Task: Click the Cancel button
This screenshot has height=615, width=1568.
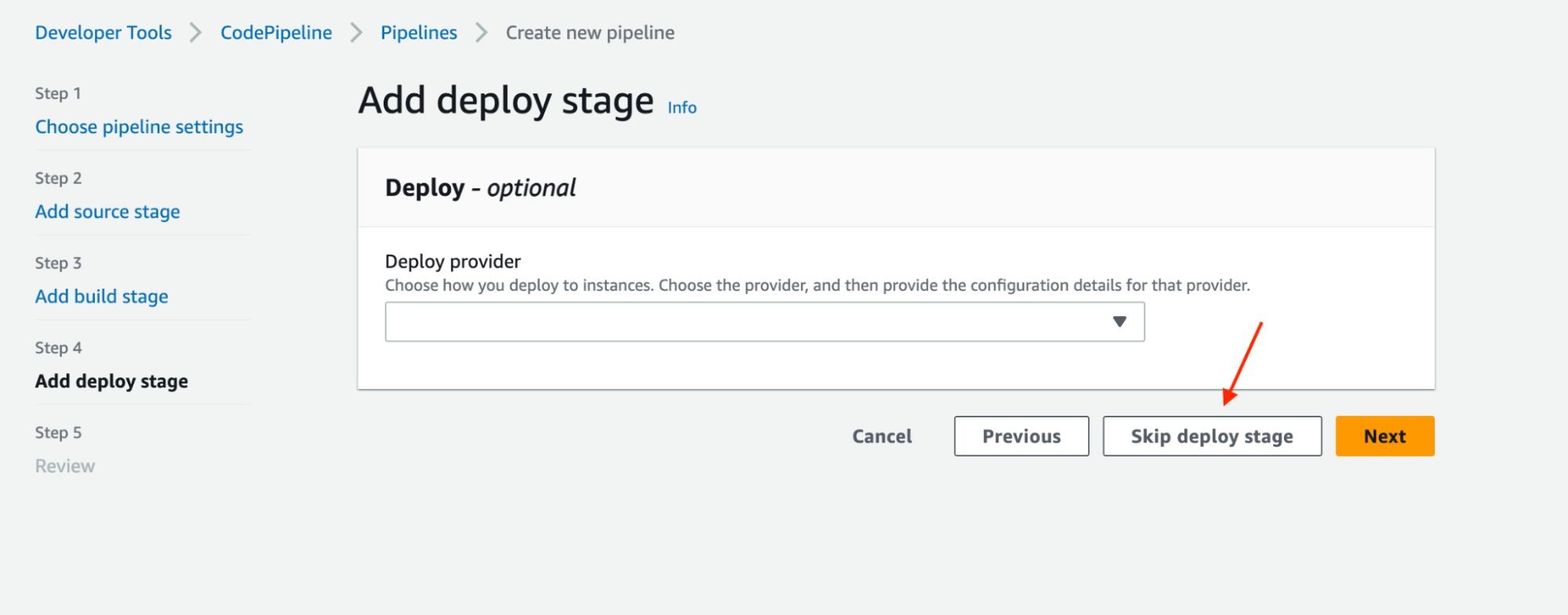Action: coord(882,436)
